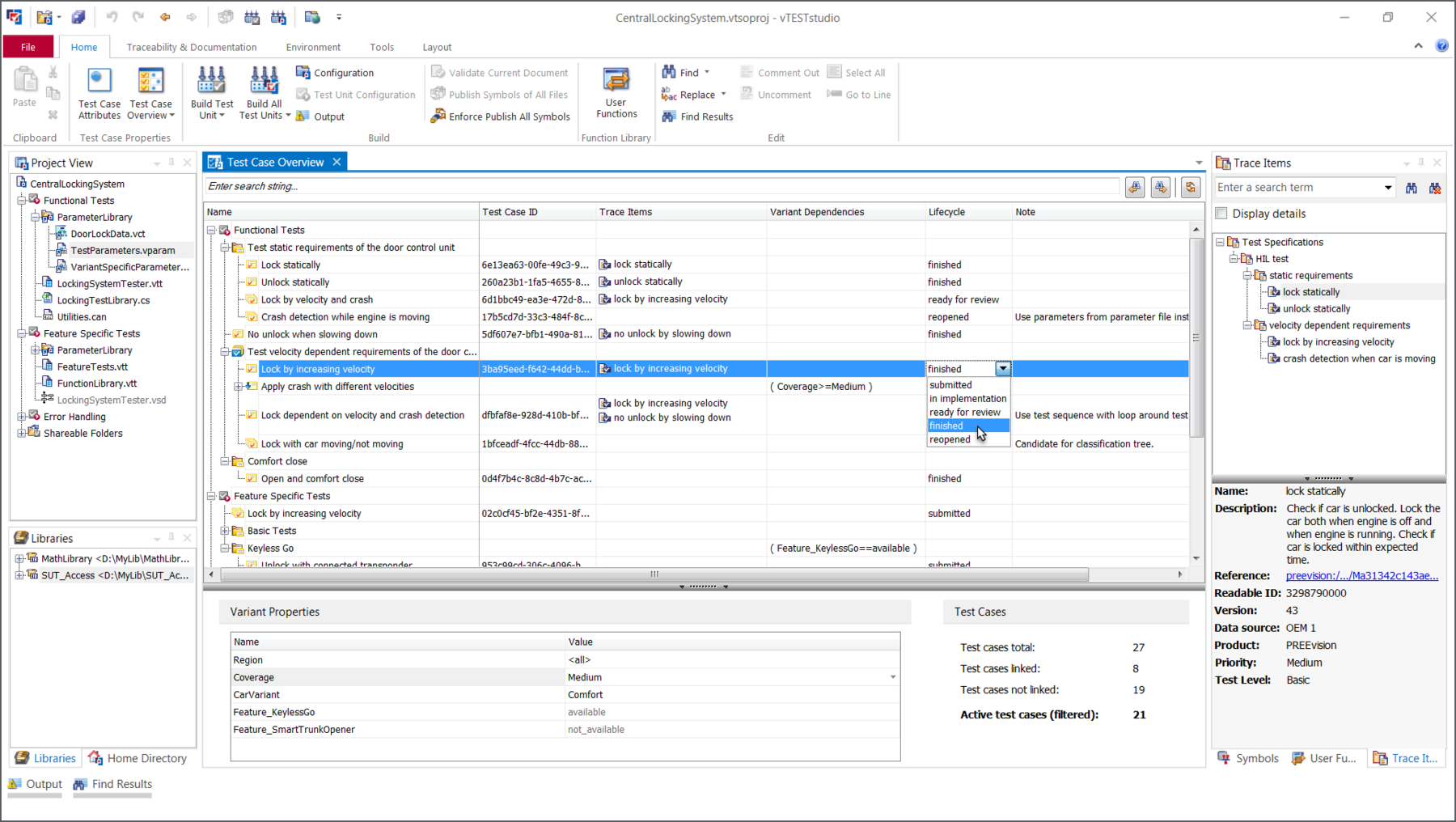Open Find Results in the ribbon
The width and height of the screenshot is (1456, 822).
[x=697, y=117]
